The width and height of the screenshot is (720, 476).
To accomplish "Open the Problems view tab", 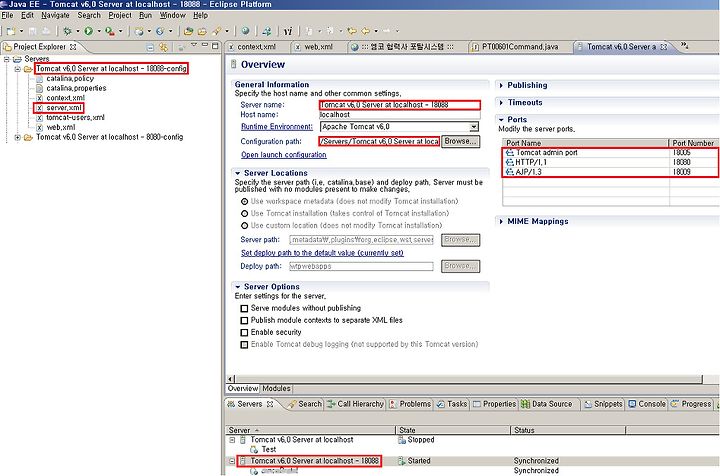I will tap(410, 404).
